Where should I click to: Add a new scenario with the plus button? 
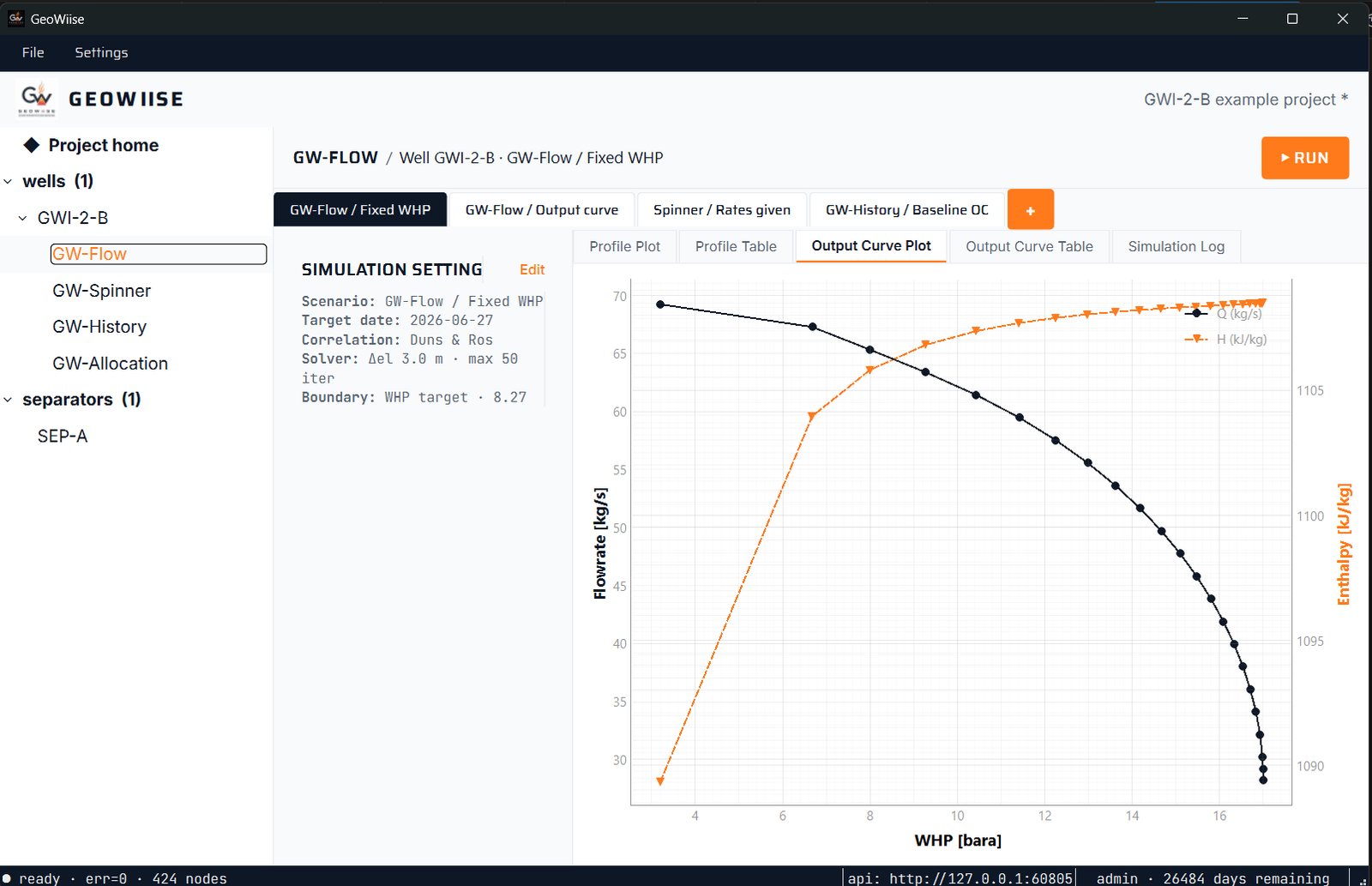1031,209
